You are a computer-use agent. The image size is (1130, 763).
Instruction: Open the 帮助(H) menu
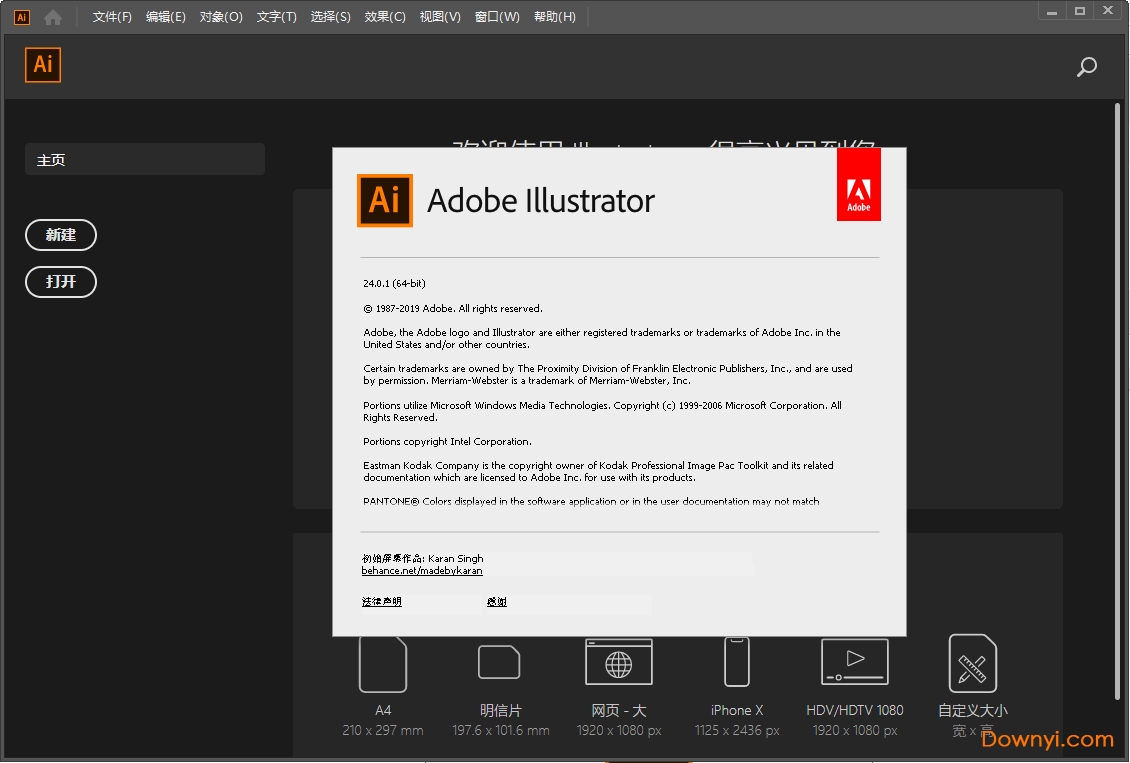coord(555,17)
